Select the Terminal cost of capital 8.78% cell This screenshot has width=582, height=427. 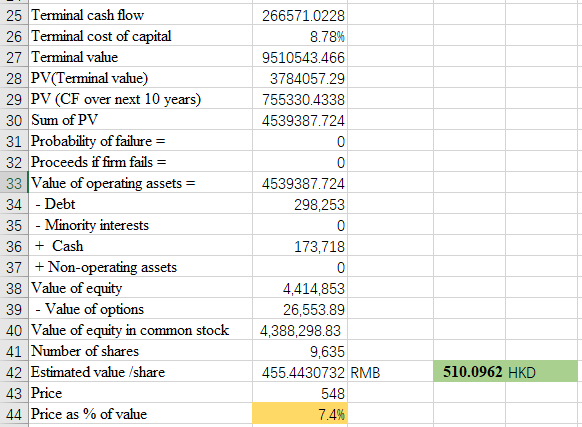(300, 36)
